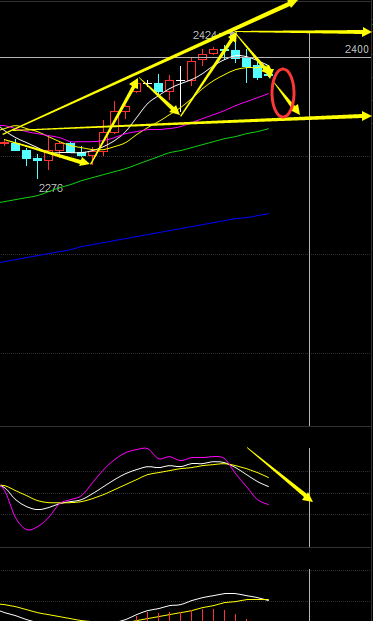Screen dimensions: 373x621
Task: Click the magenta oscillator line in middle panel
Action: 135,490
